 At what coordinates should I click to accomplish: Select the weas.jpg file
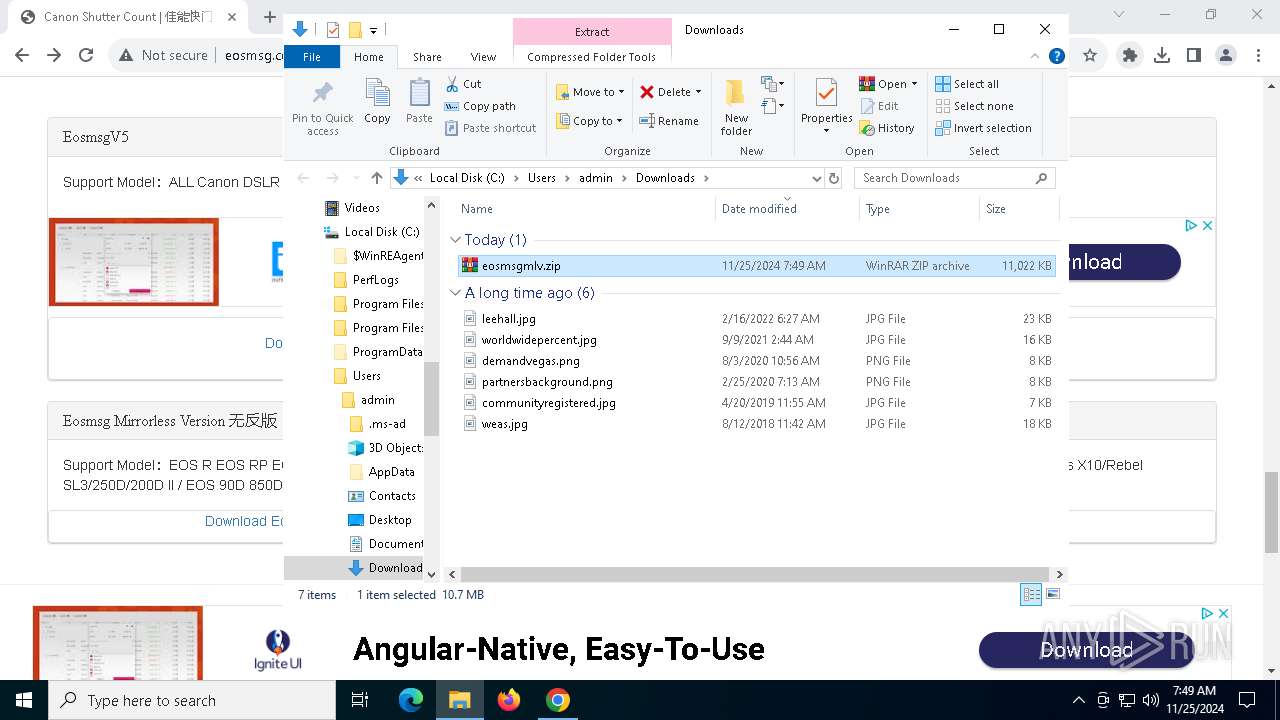point(756,424)
